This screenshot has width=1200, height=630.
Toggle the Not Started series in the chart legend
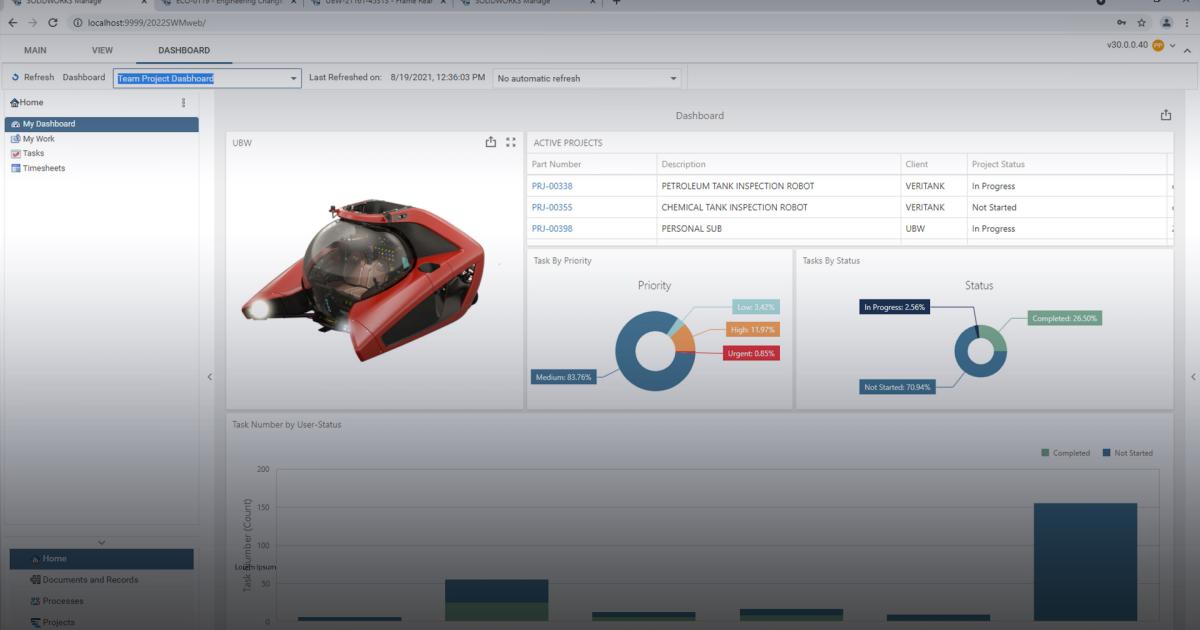tap(1127, 453)
